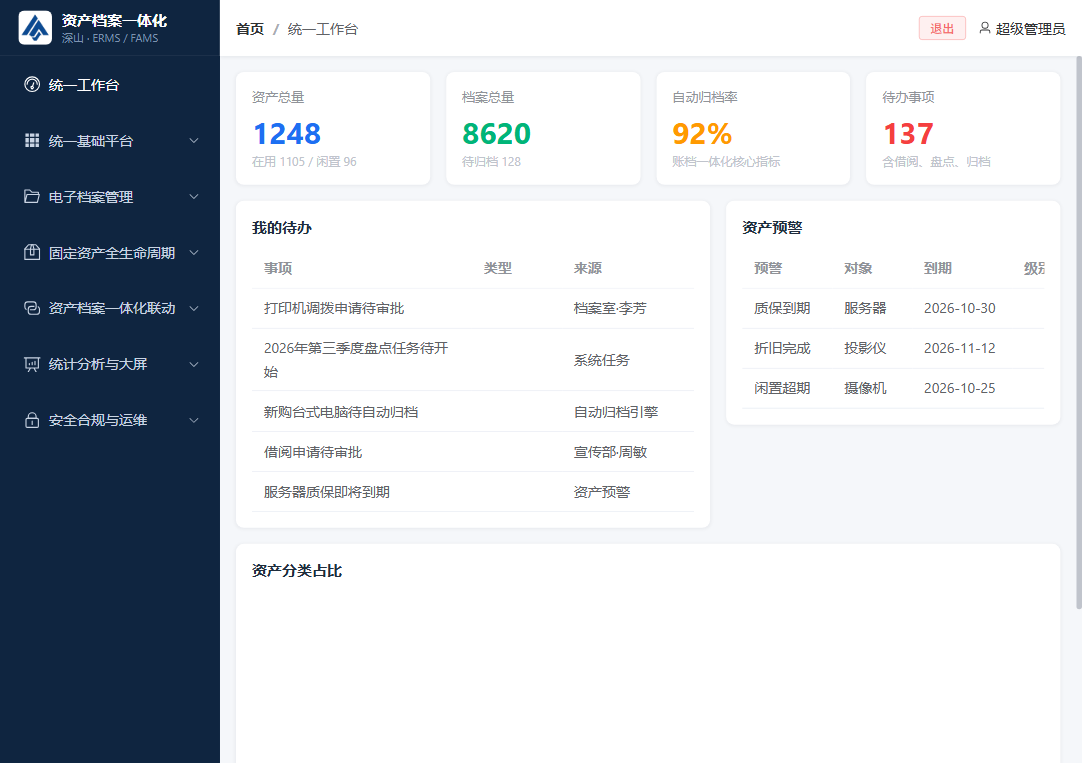Click source cell 系统任务
Image resolution: width=1082 pixels, height=763 pixels.
pyautogui.click(x=602, y=360)
